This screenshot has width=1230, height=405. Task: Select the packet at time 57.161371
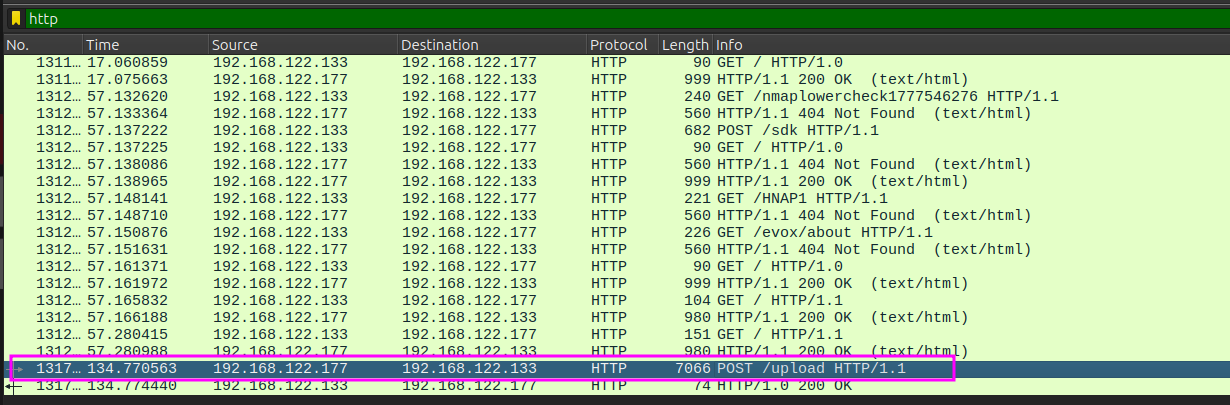coord(615,266)
